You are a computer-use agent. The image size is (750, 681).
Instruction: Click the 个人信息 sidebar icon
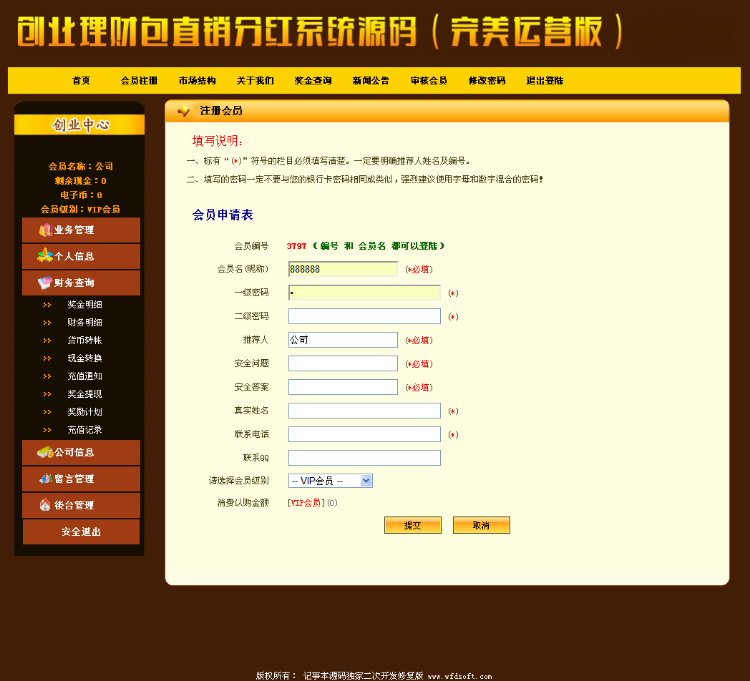pyautogui.click(x=45, y=255)
